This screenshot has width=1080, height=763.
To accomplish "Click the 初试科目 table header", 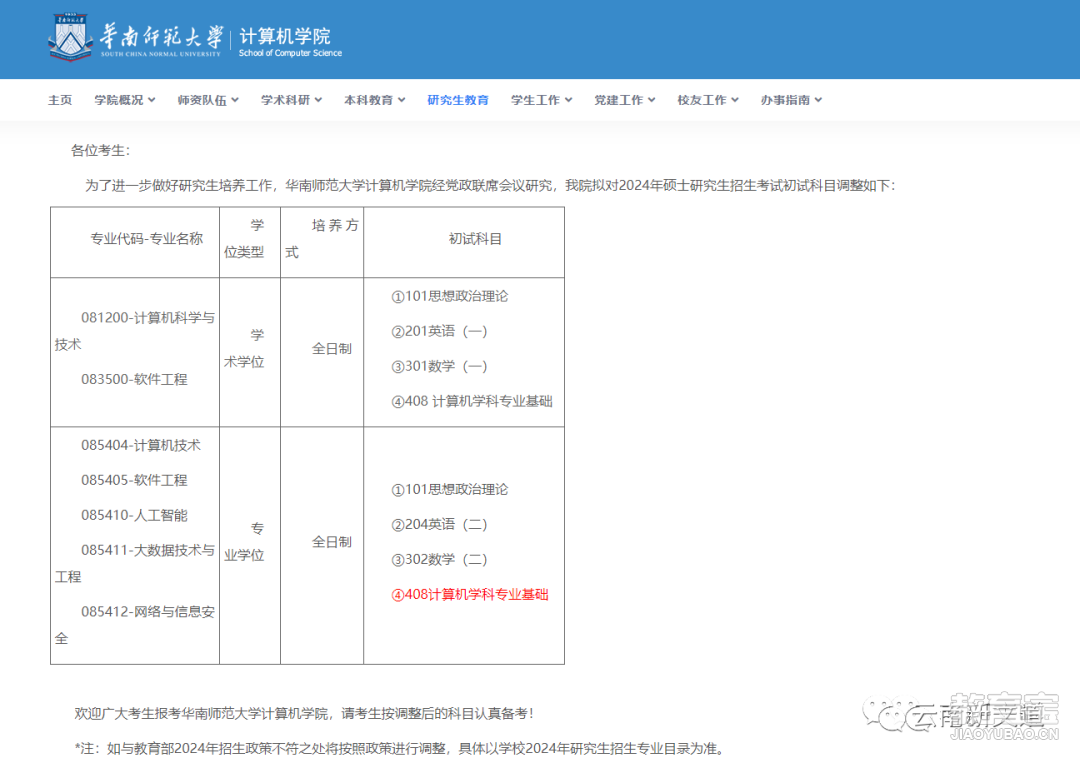I will 475,239.
